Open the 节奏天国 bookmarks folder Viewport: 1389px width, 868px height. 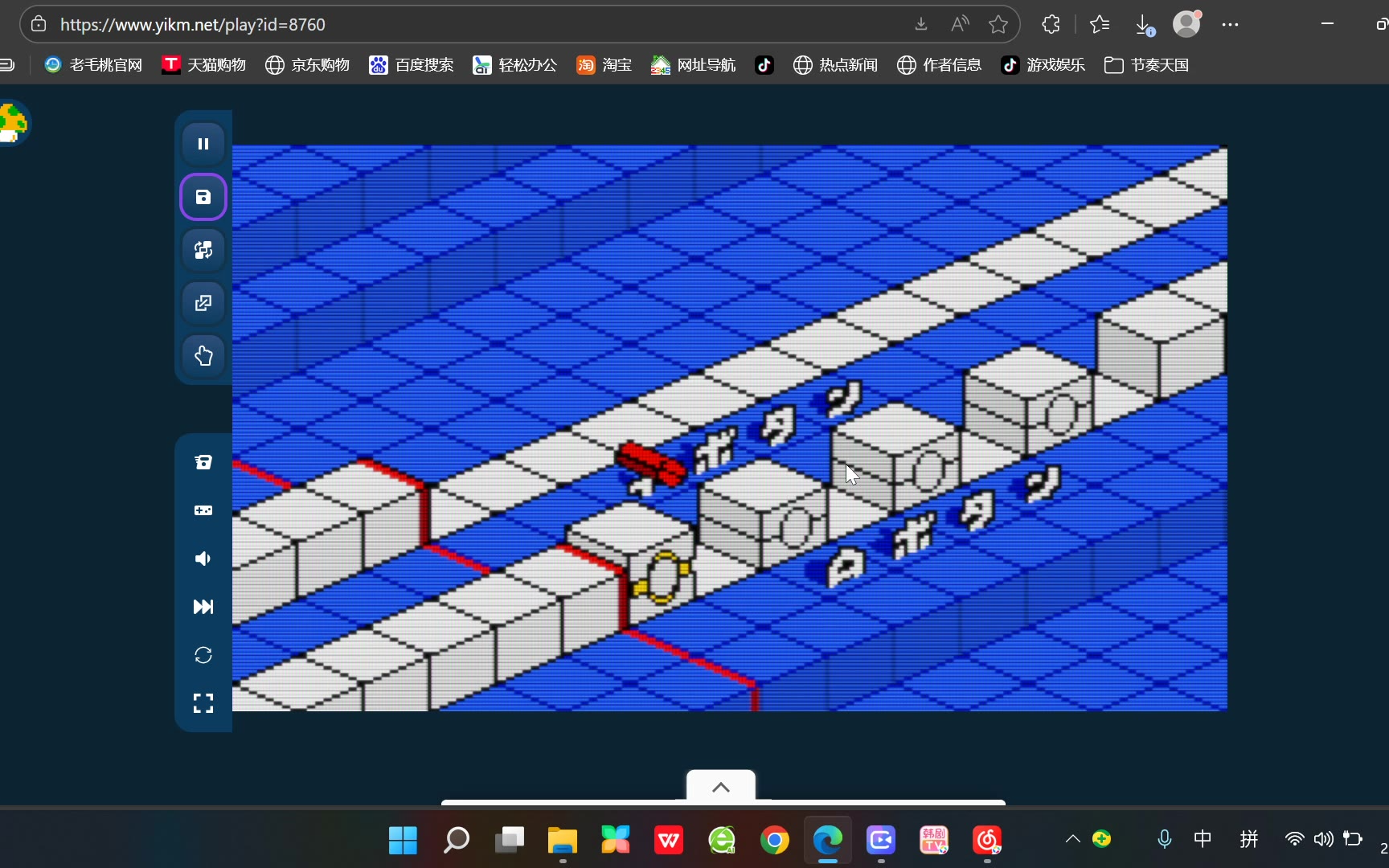pyautogui.click(x=1147, y=65)
